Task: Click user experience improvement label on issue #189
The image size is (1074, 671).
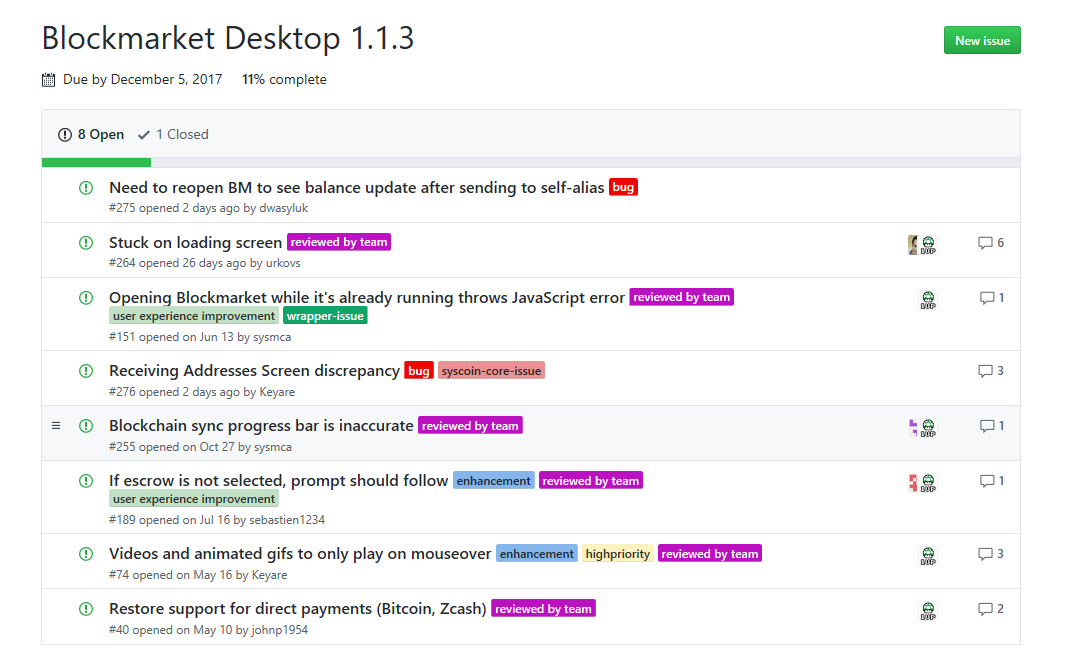Action: (x=194, y=498)
